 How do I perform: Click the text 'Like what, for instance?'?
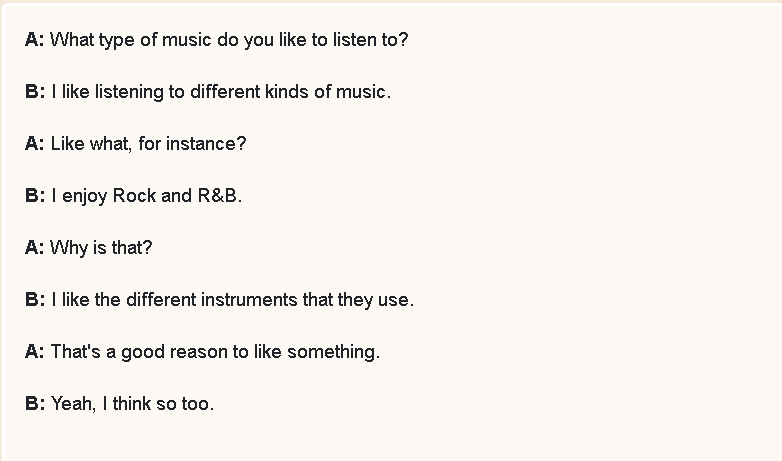point(149,144)
